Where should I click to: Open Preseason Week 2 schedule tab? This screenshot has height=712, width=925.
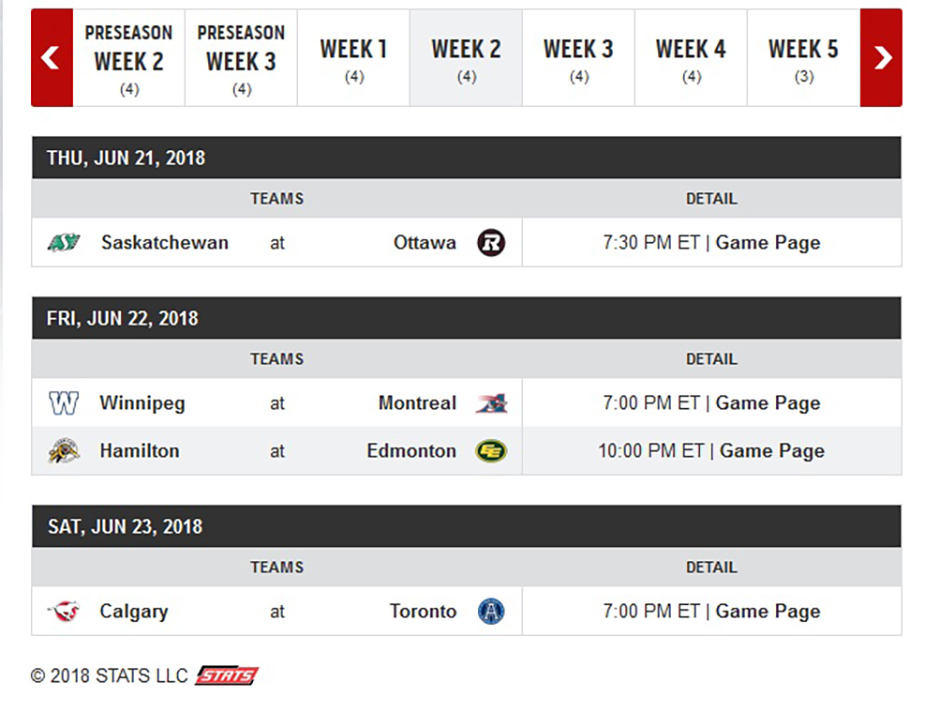pyautogui.click(x=129, y=58)
